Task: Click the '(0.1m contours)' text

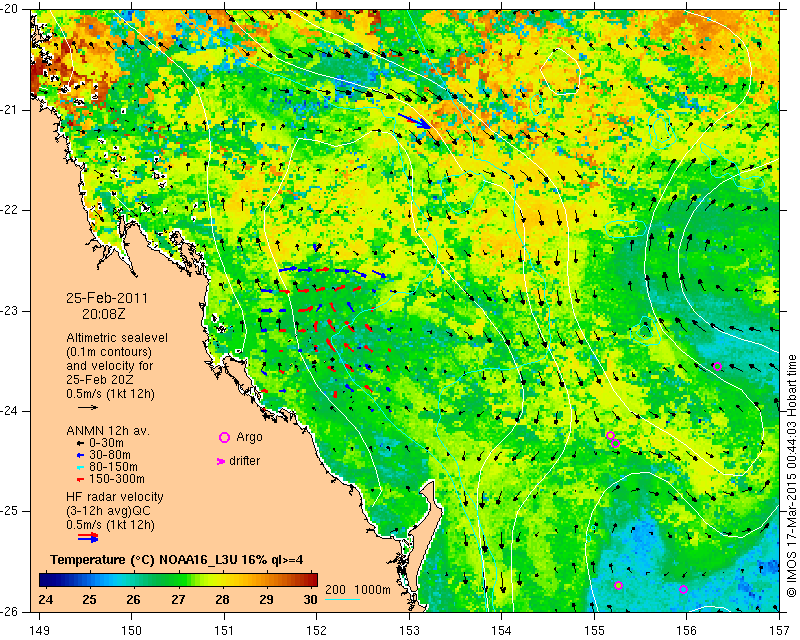Action: (109, 352)
